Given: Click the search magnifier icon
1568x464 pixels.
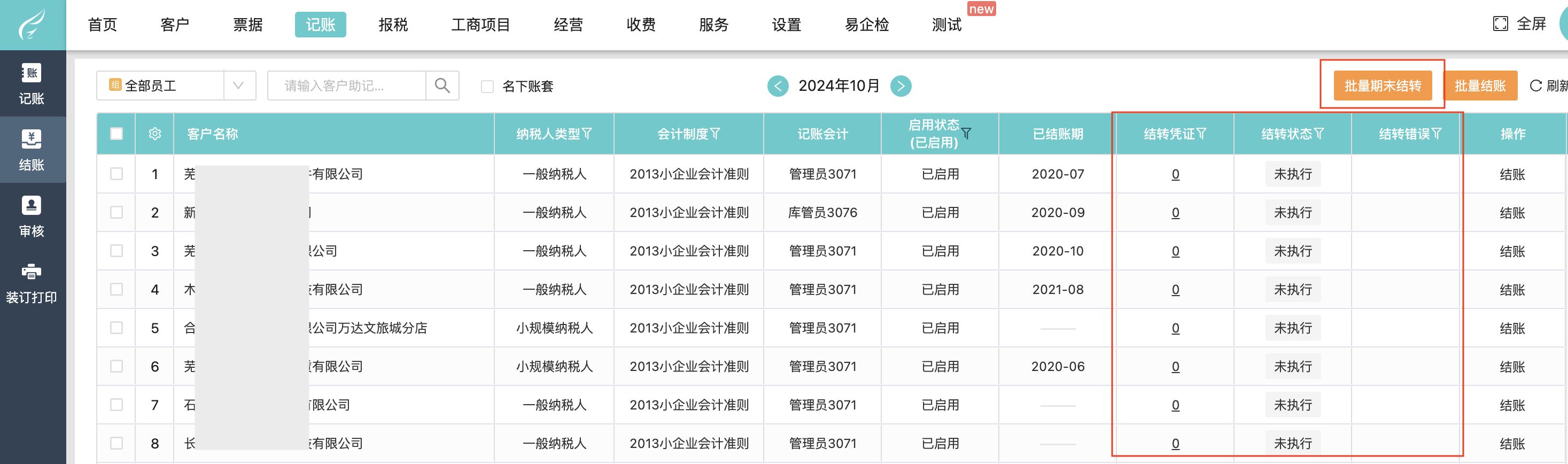Looking at the screenshot, I should pos(443,86).
